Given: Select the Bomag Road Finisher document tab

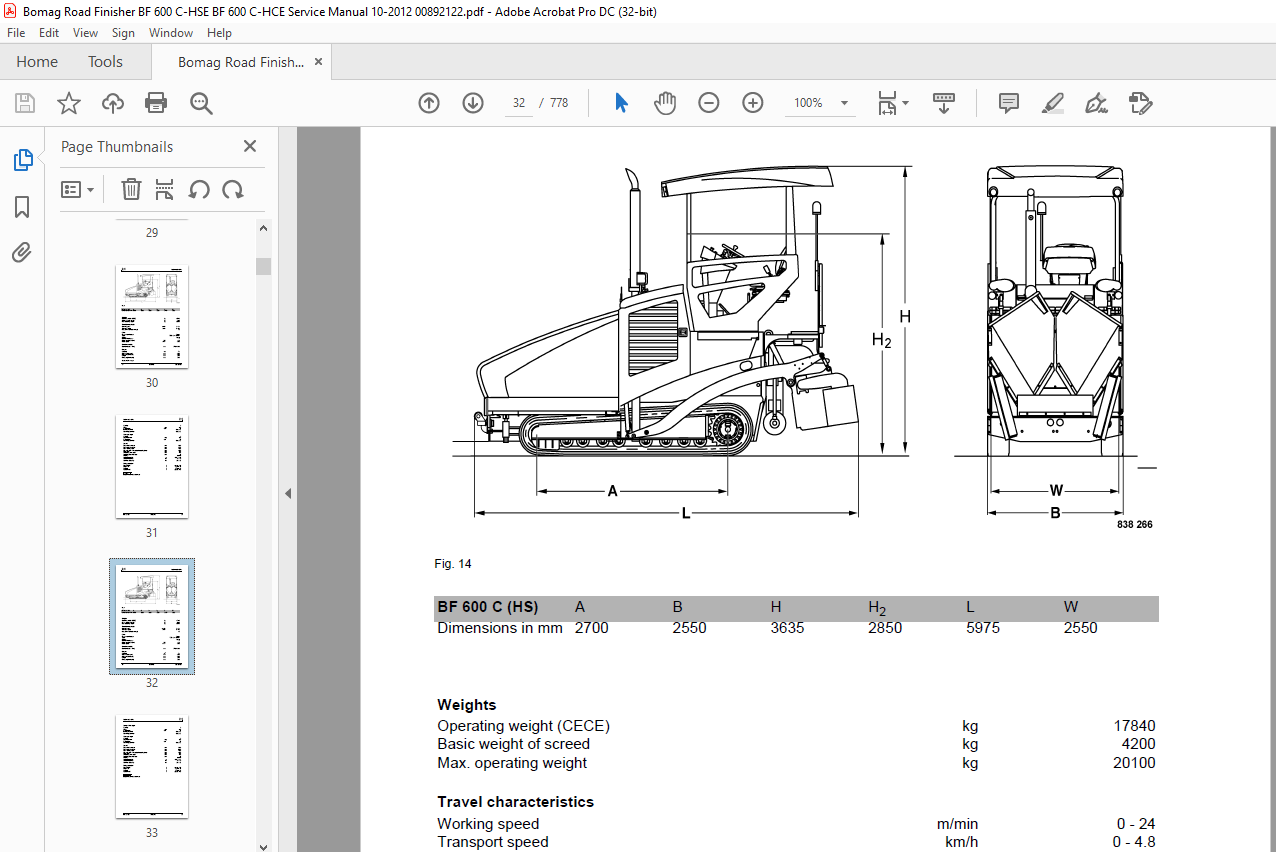Looking at the screenshot, I should point(241,62).
